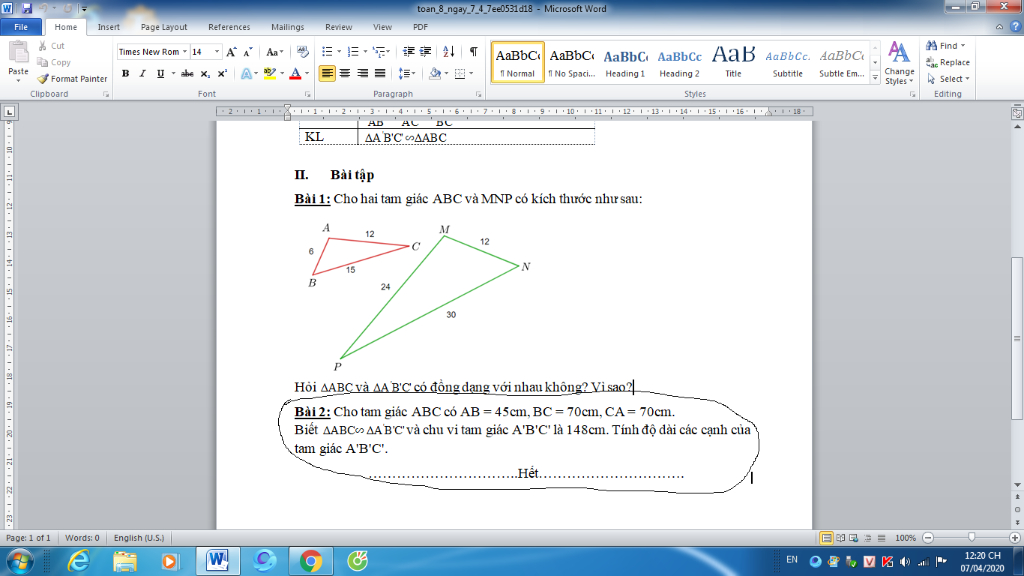This screenshot has width=1024, height=576.
Task: Click zoom in plus button
Action: pyautogui.click(x=1014, y=538)
